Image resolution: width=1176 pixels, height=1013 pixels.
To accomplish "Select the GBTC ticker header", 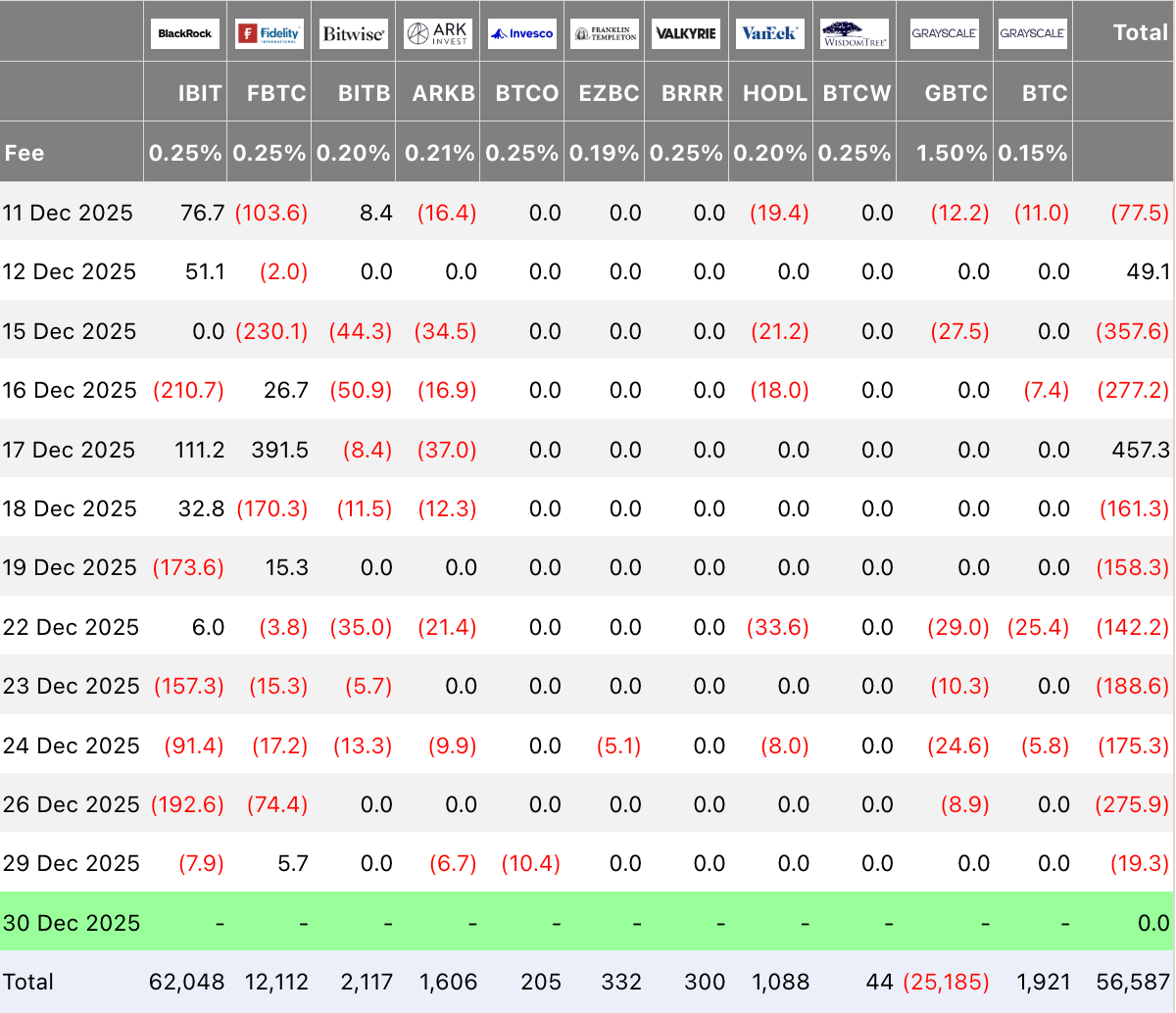I will [x=956, y=93].
